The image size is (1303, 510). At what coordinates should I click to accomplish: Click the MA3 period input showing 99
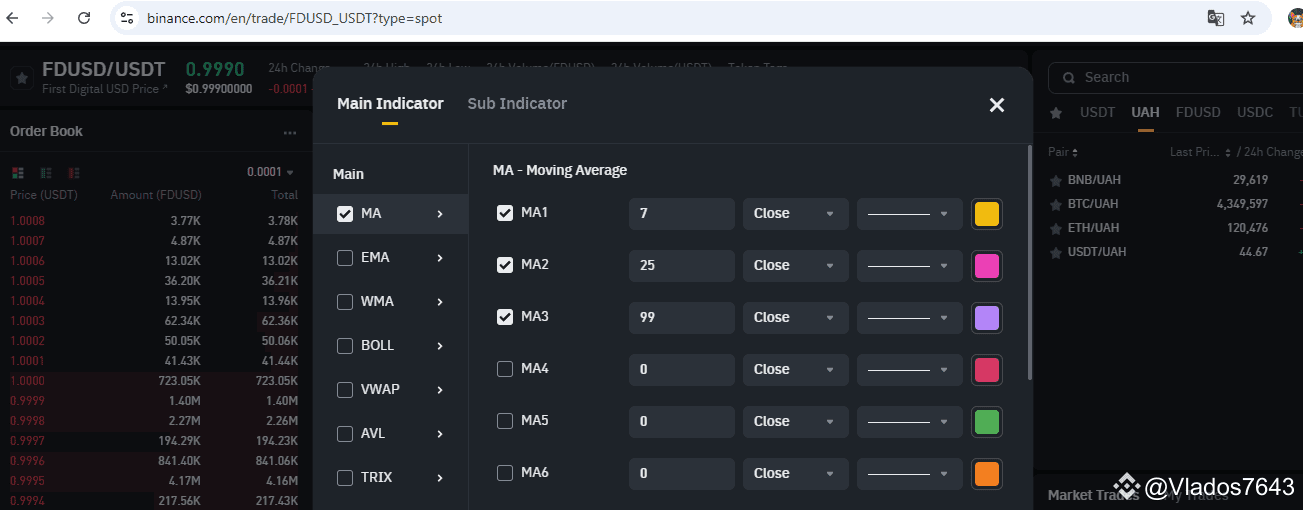click(x=681, y=318)
